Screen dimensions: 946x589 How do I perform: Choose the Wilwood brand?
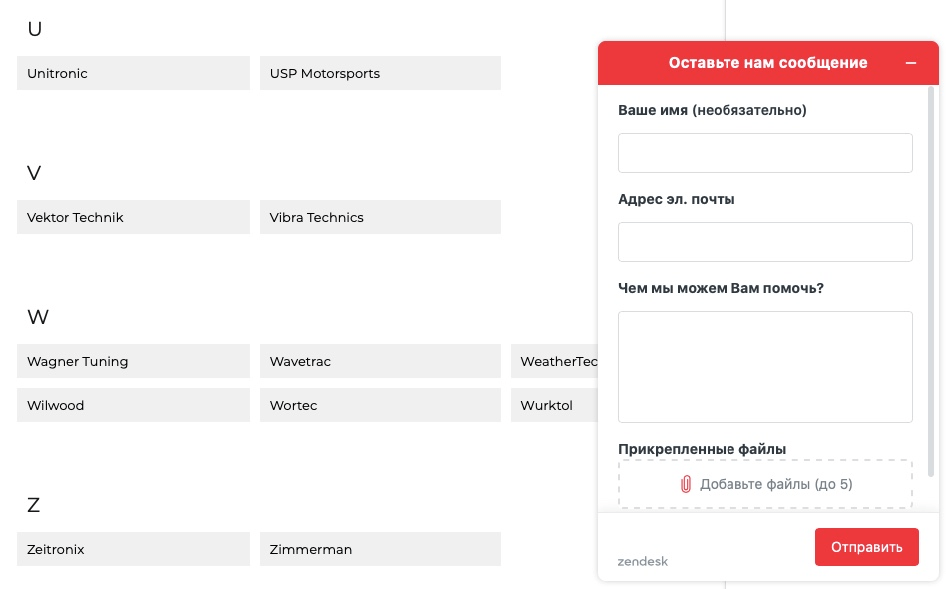tap(133, 405)
